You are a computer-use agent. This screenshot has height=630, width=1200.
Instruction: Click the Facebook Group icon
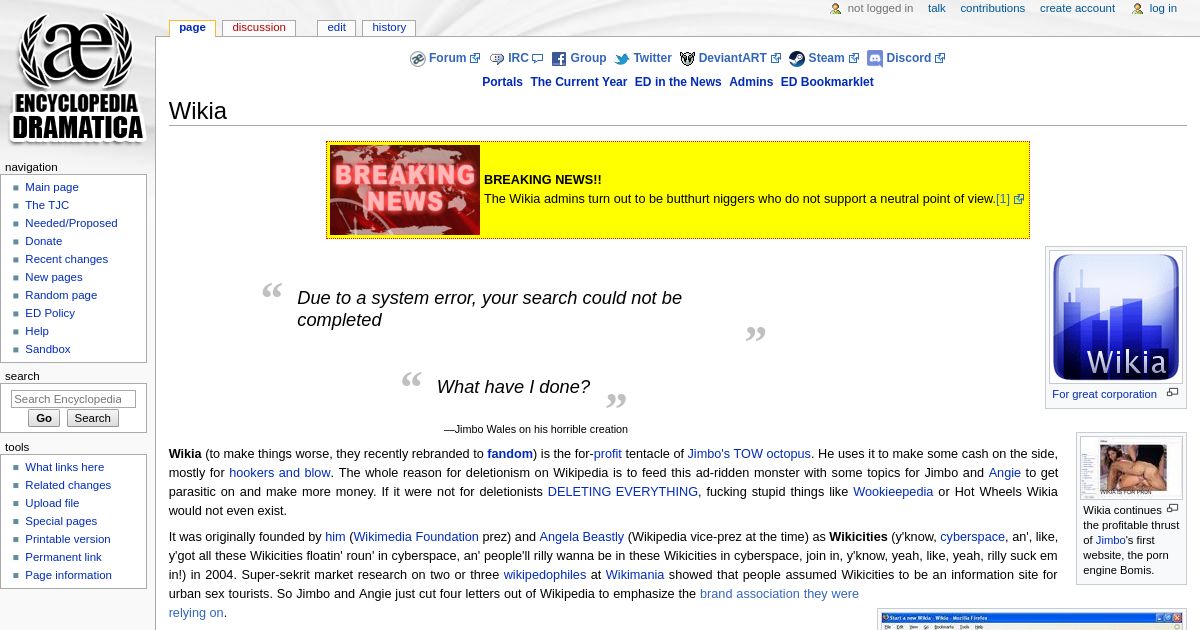point(559,59)
